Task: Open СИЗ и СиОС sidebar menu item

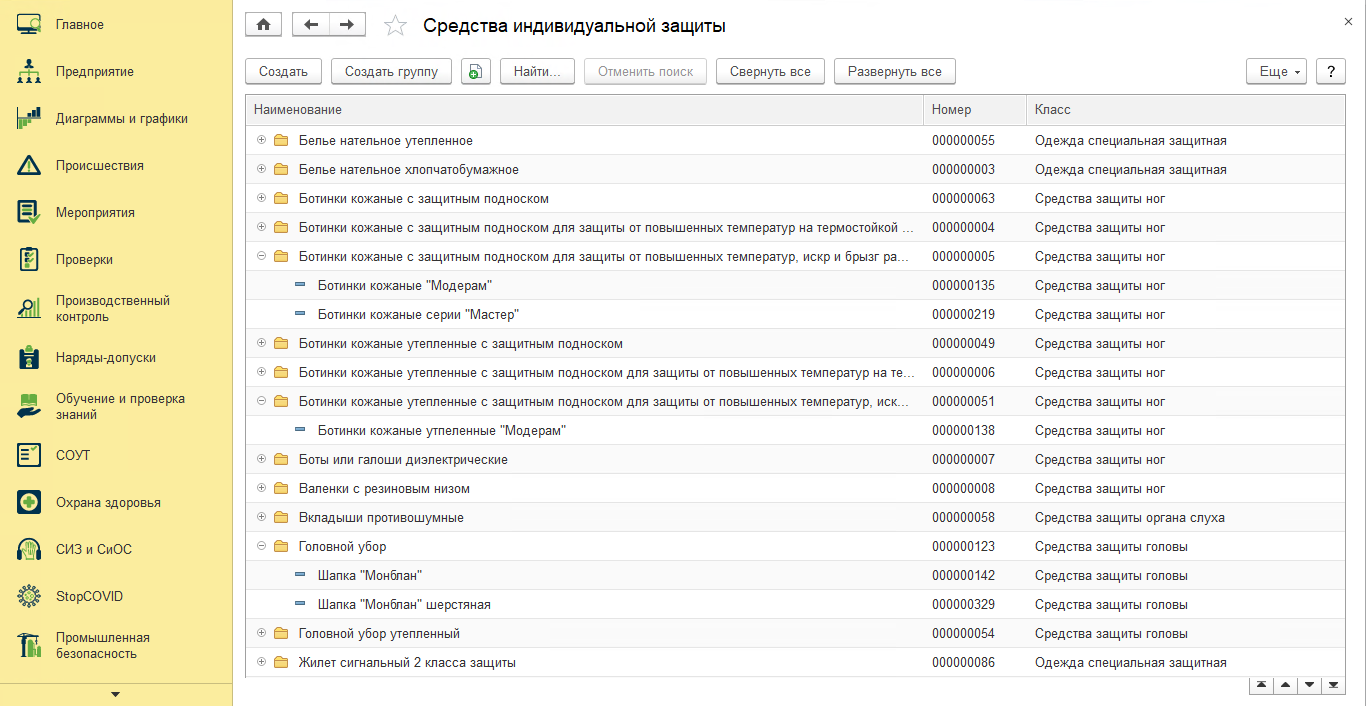Action: [x=93, y=550]
